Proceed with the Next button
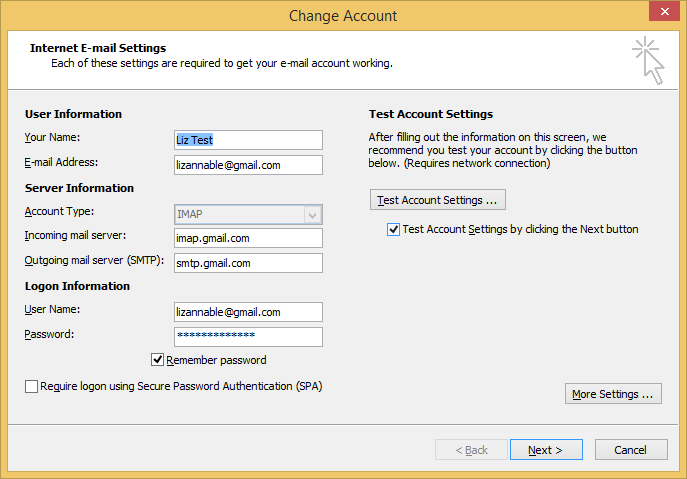Image resolution: width=687 pixels, height=479 pixels. (546, 450)
